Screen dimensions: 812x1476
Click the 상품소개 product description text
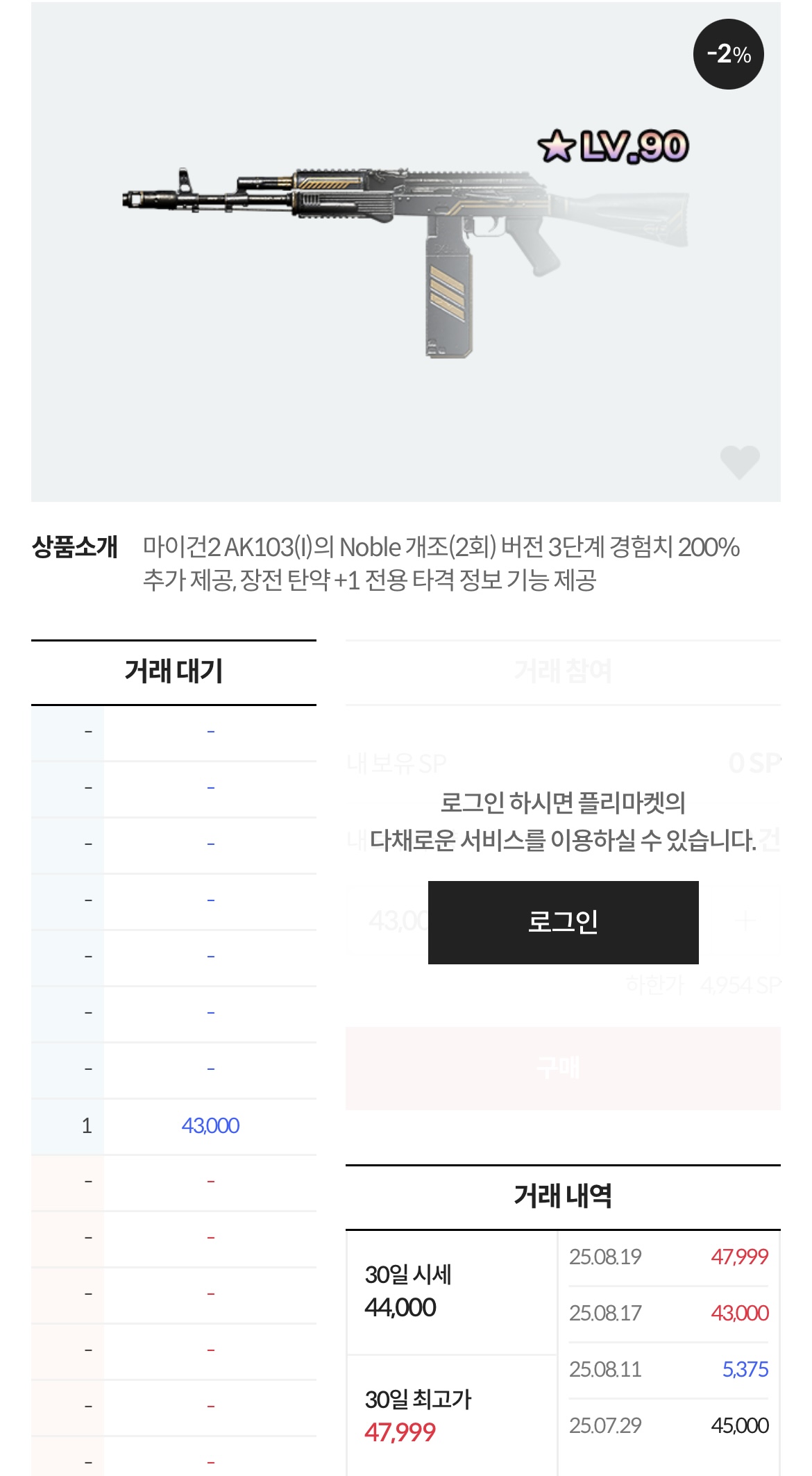[441, 563]
